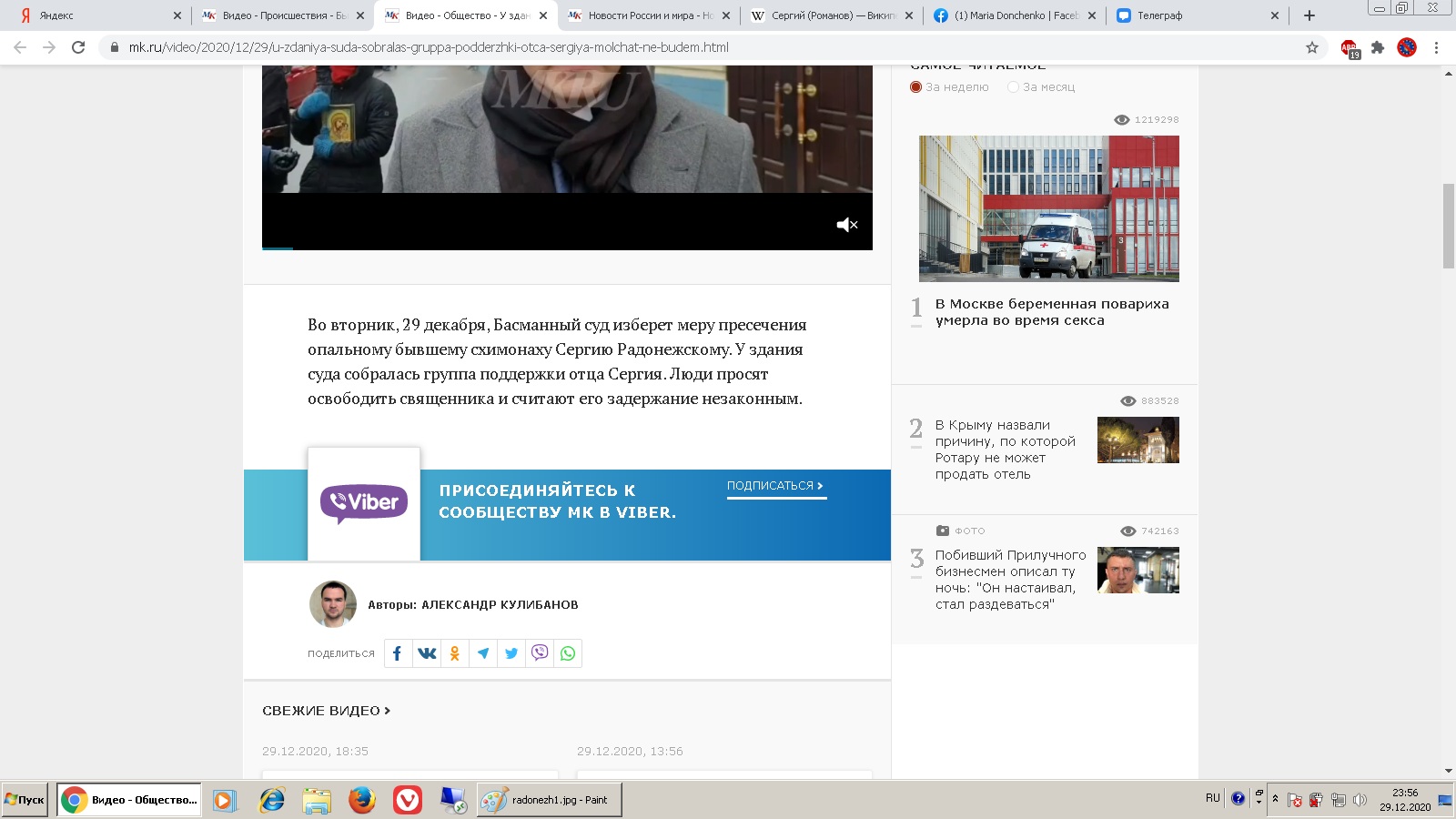Close the Новости России и мира tab
The height and width of the screenshot is (819, 1456).
[726, 15]
